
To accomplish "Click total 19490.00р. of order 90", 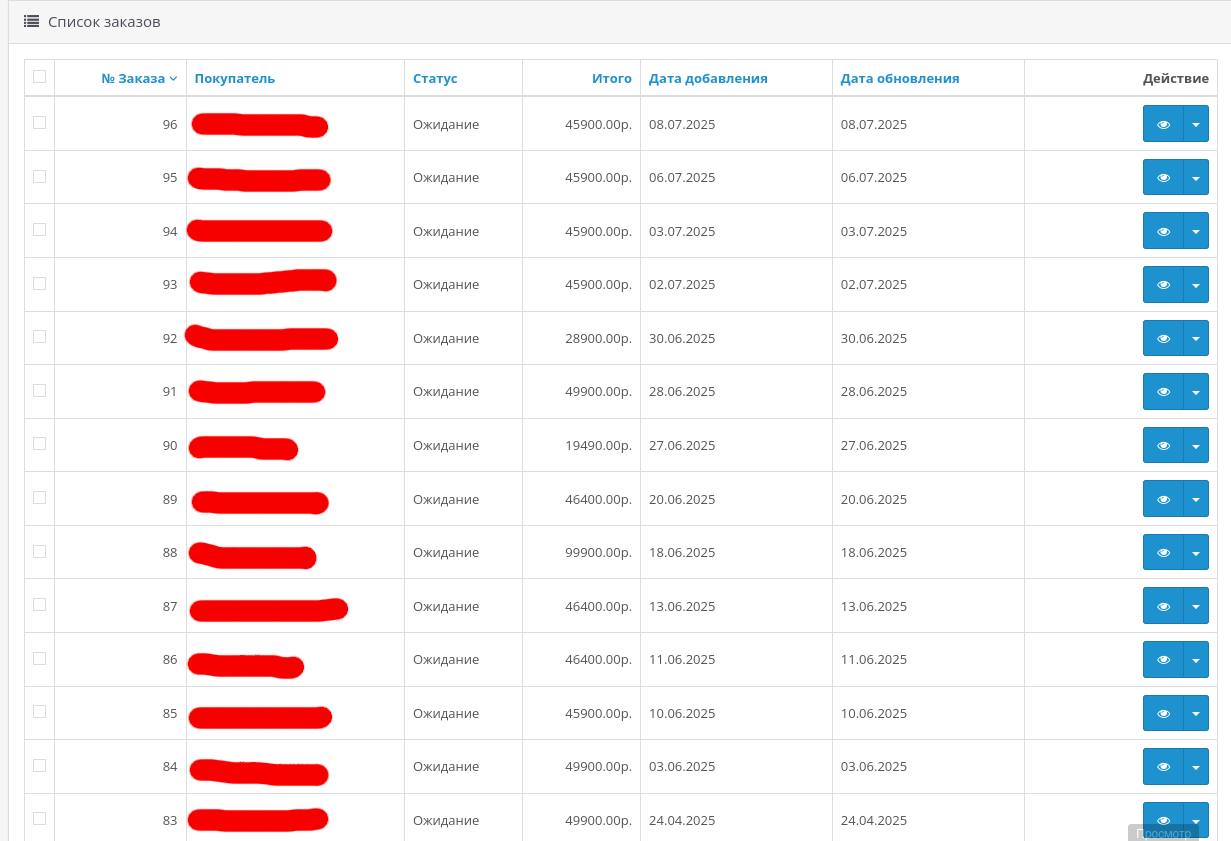I will click(598, 445).
